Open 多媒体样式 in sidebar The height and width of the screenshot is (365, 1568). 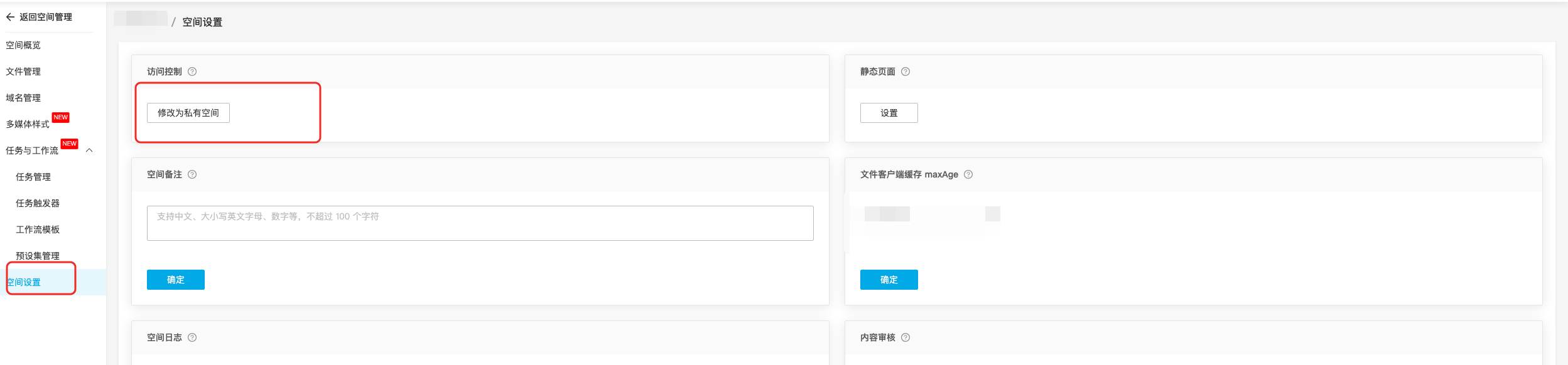(28, 124)
